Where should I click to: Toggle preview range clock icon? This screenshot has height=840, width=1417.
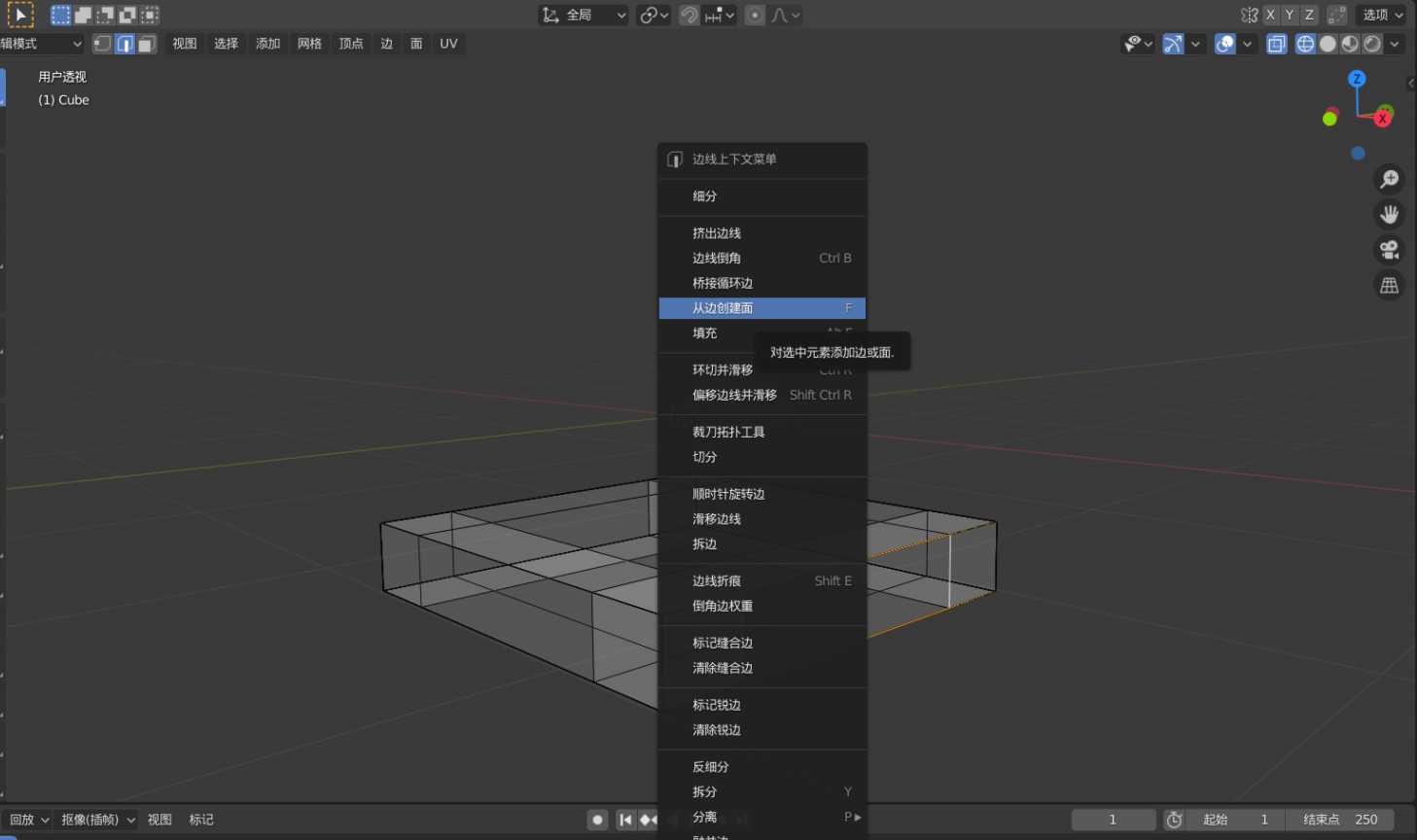1174,820
